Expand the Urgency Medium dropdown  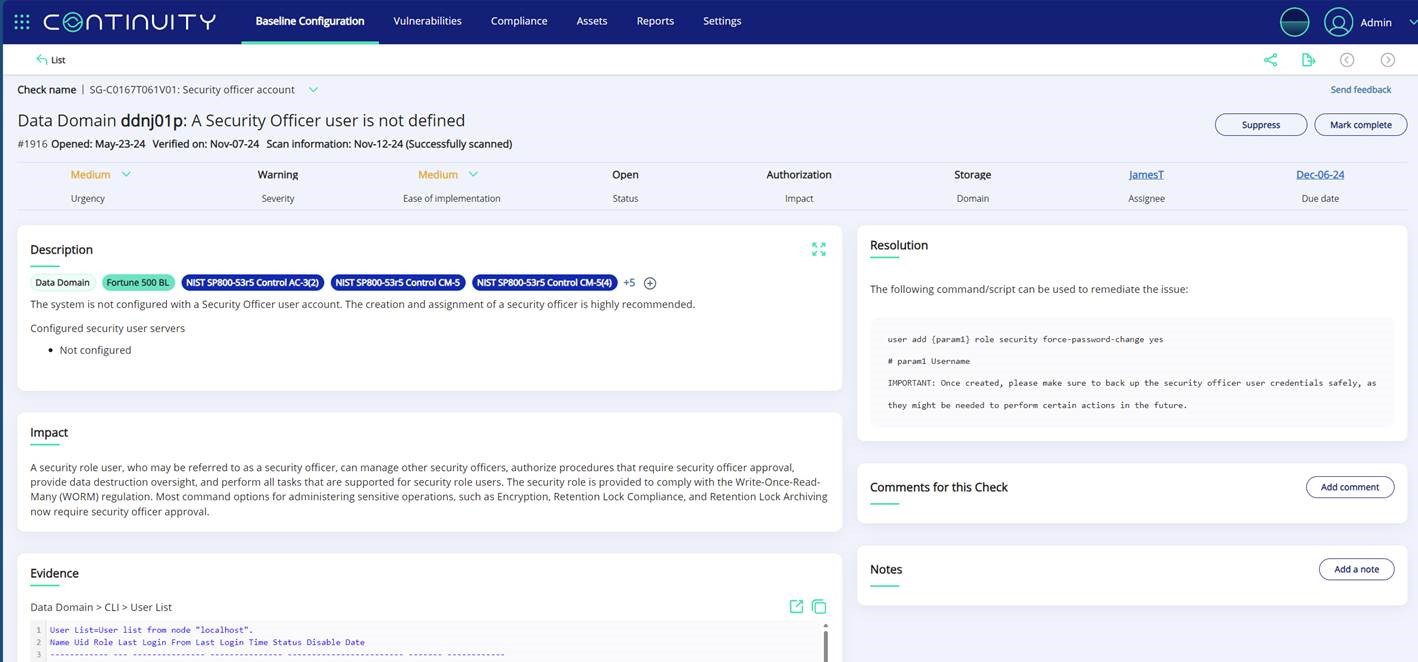pos(126,174)
